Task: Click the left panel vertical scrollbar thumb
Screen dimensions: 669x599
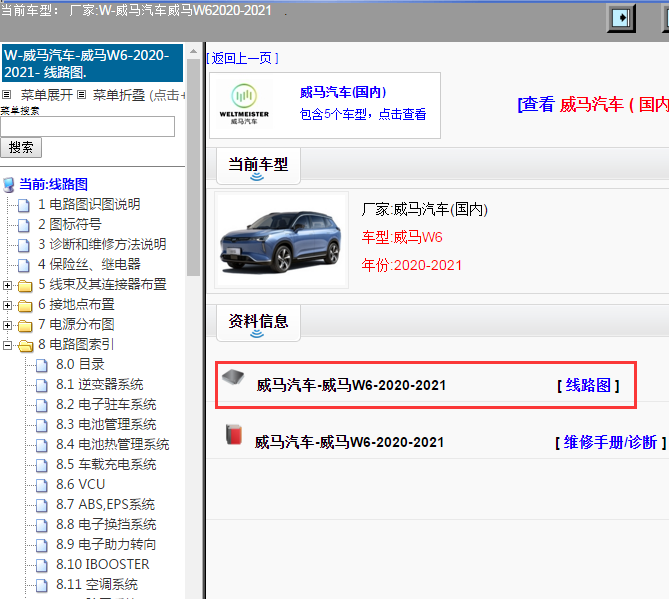Action: click(x=193, y=168)
